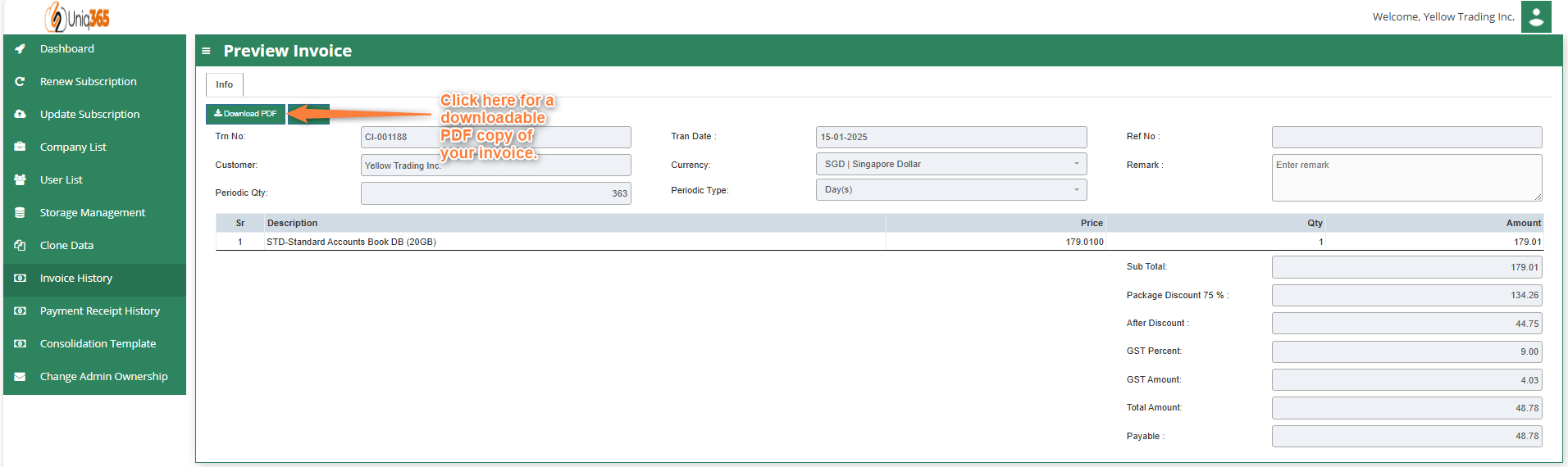This screenshot has height=467, width=1568.
Task: Click the Storage Management database icon
Action: click(20, 213)
